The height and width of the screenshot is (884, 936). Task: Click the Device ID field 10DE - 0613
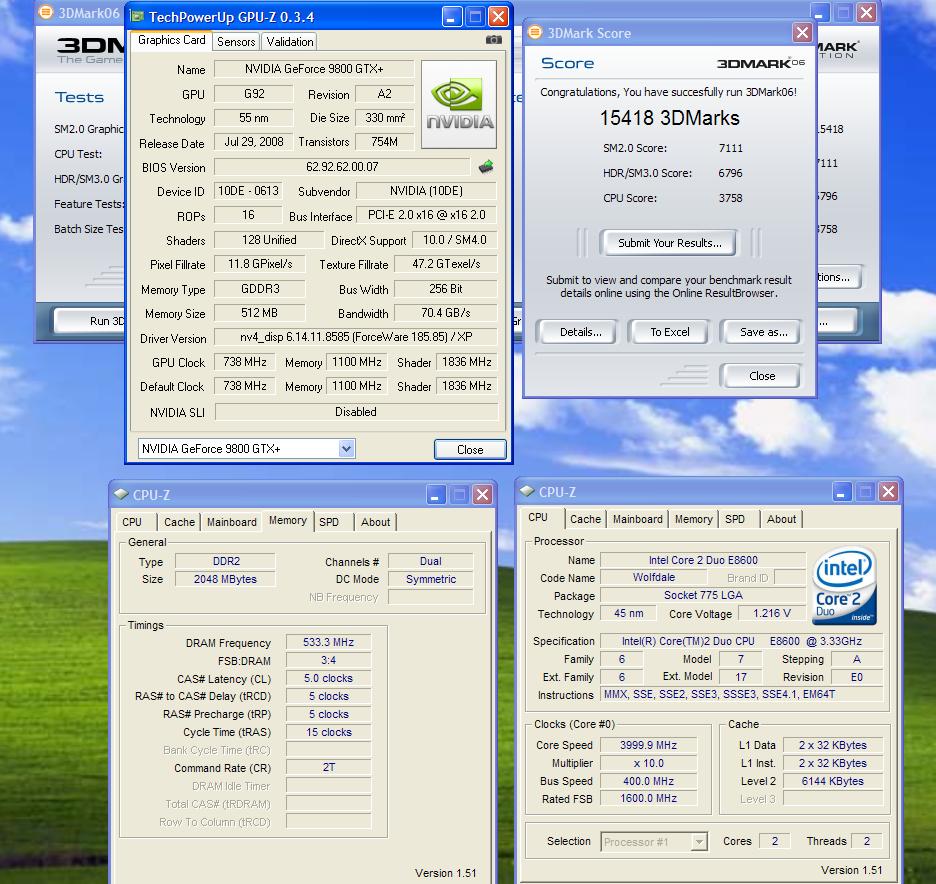point(248,191)
